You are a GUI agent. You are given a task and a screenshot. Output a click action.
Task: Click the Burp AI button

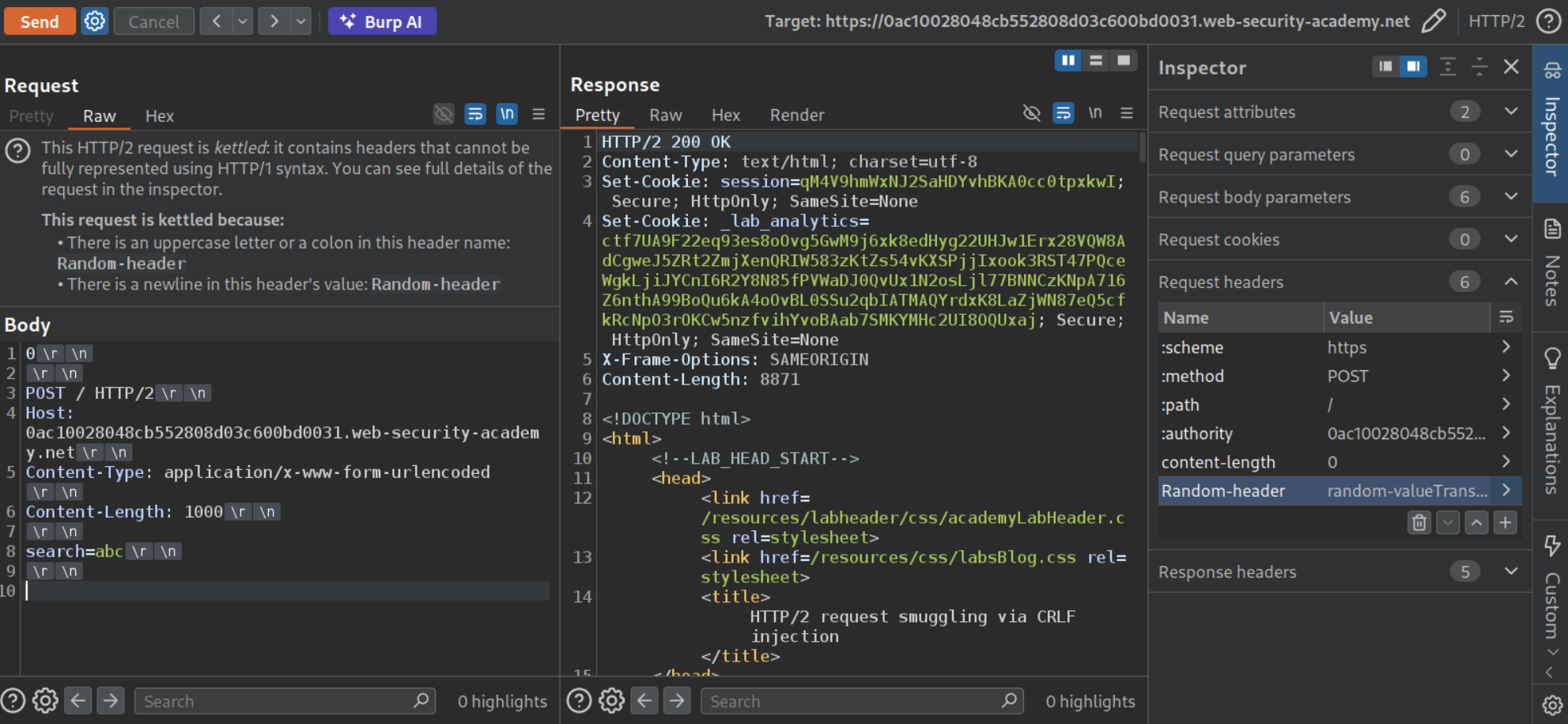[x=382, y=21]
